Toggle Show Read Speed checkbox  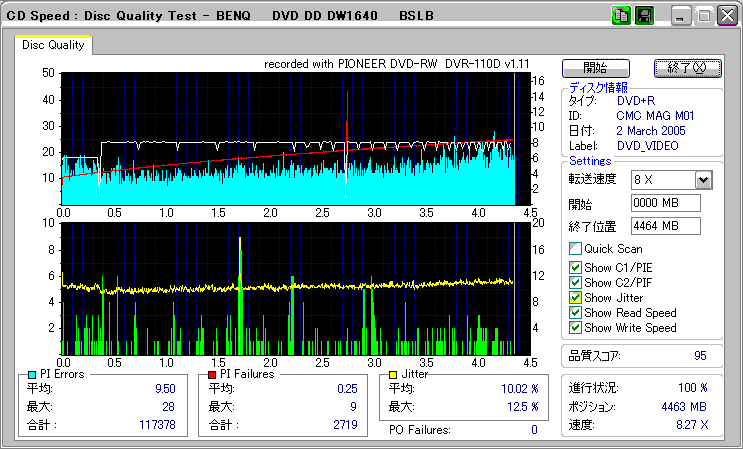[x=575, y=312]
